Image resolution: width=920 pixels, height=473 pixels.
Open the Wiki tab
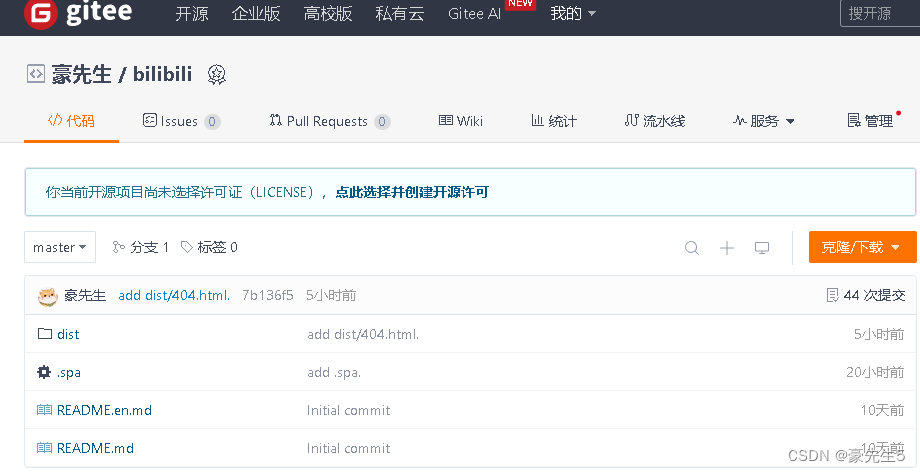point(461,121)
